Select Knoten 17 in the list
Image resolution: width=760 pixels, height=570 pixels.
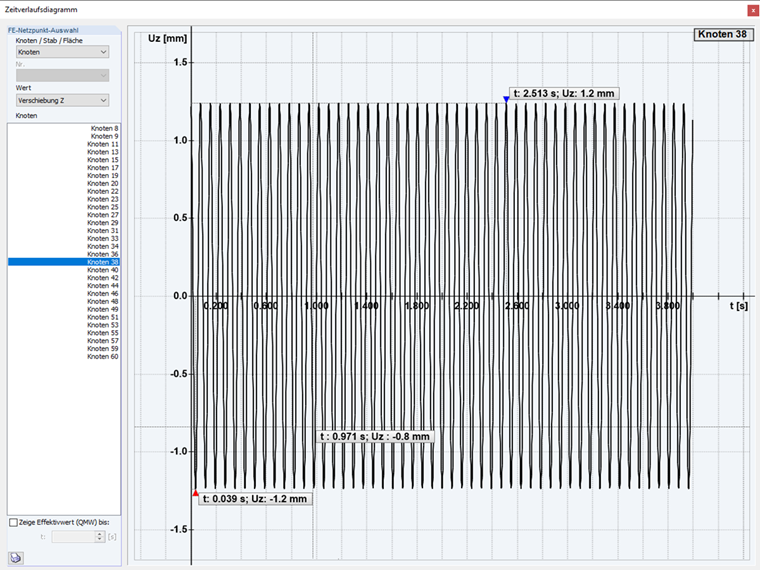tap(63, 168)
